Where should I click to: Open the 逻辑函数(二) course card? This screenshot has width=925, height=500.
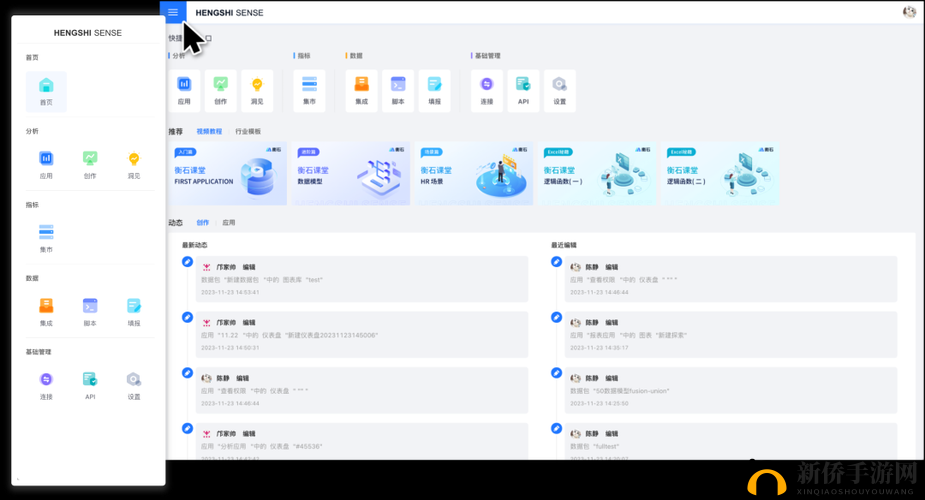click(720, 173)
